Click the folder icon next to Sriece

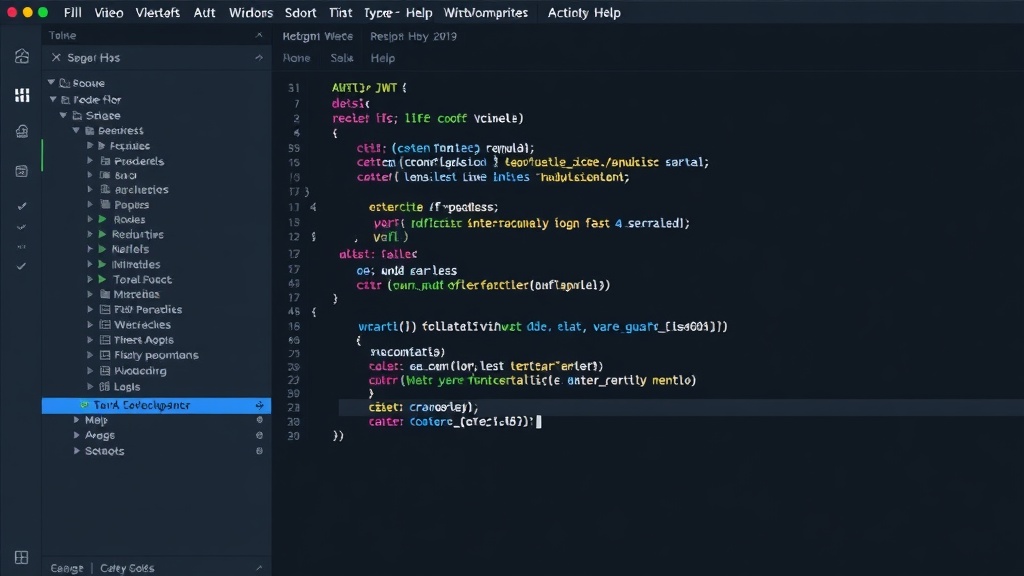[x=77, y=116]
